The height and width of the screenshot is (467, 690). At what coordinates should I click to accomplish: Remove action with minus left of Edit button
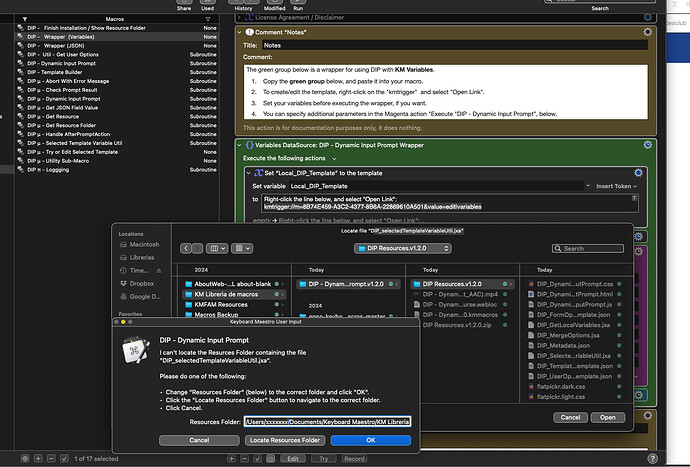click(245, 458)
